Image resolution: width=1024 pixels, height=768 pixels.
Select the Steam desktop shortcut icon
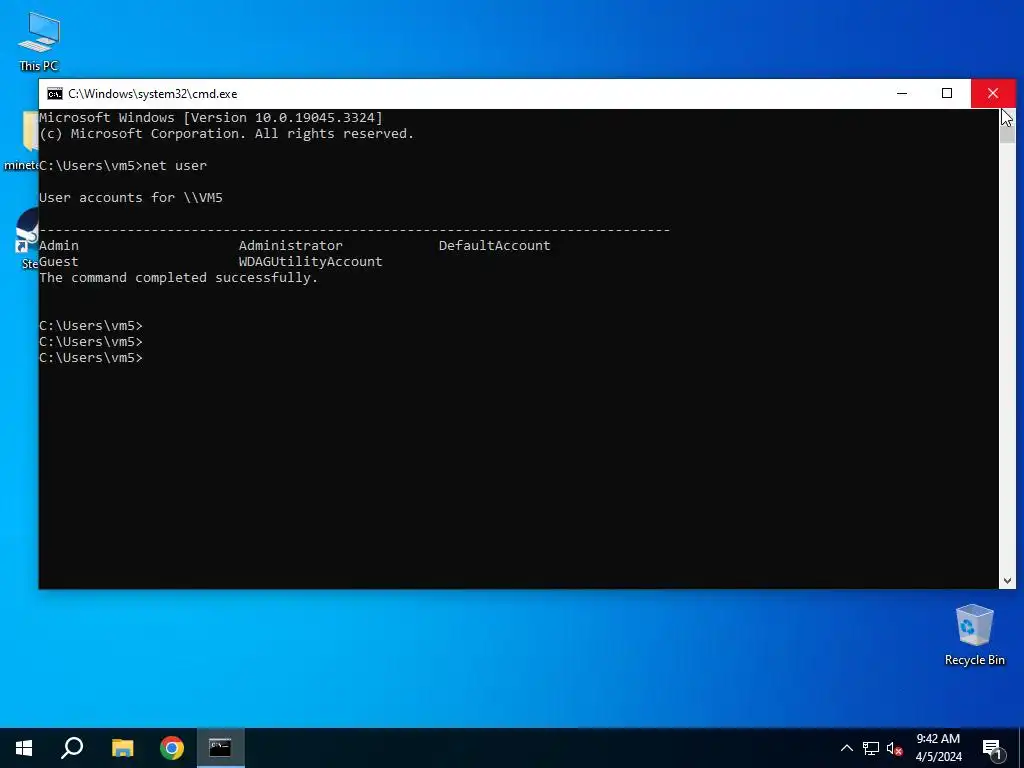(28, 238)
